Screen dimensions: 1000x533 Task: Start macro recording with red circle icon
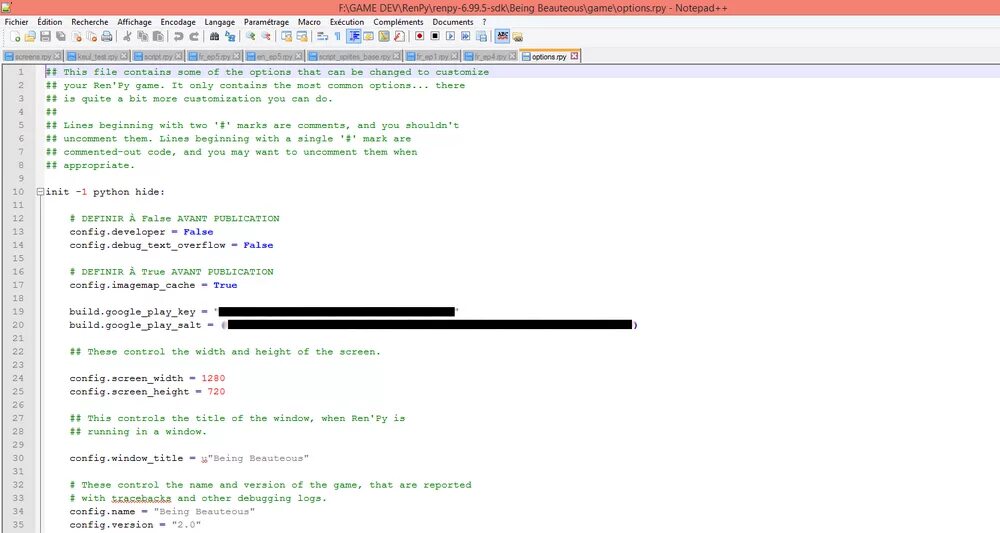(420, 36)
